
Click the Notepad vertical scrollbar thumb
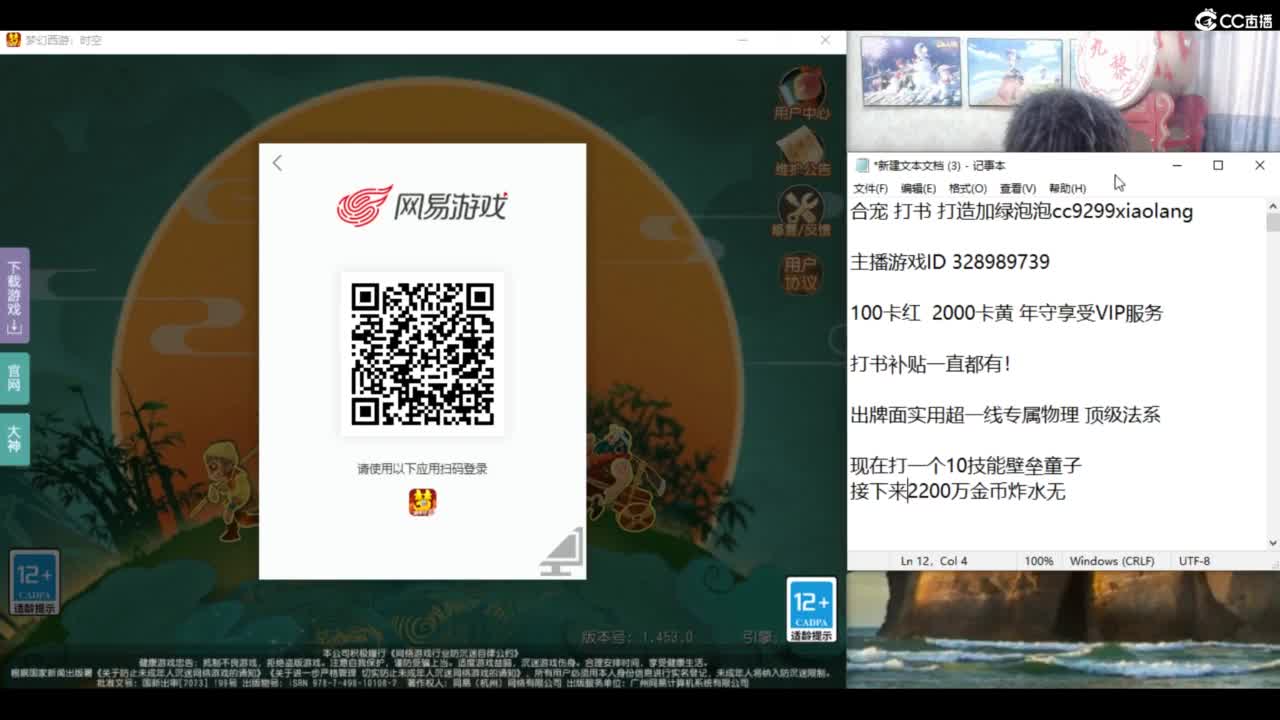(x=1272, y=222)
